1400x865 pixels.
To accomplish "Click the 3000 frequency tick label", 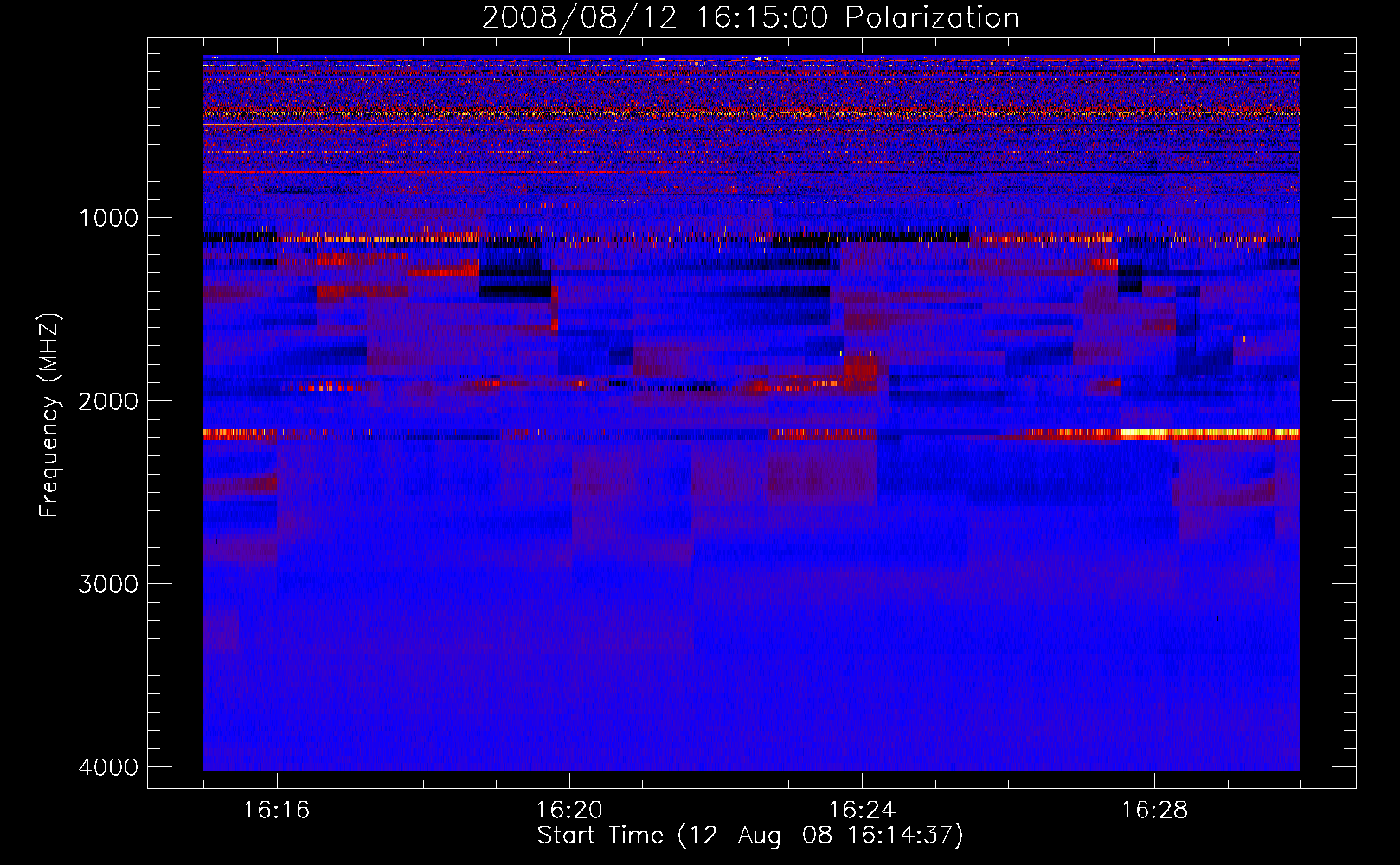I will coord(109,584).
